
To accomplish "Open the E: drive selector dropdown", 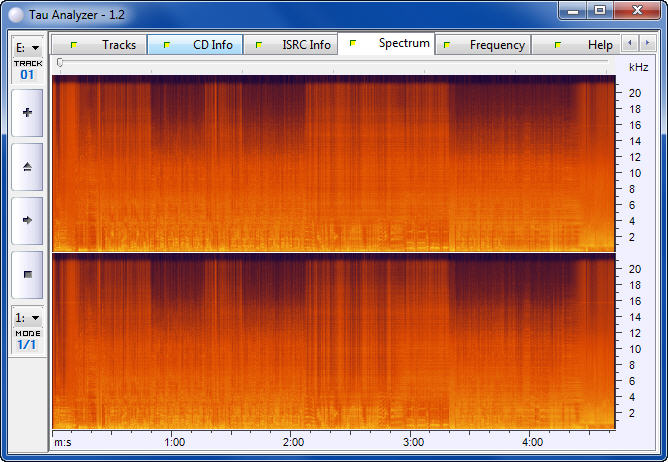I will pyautogui.click(x=27, y=47).
